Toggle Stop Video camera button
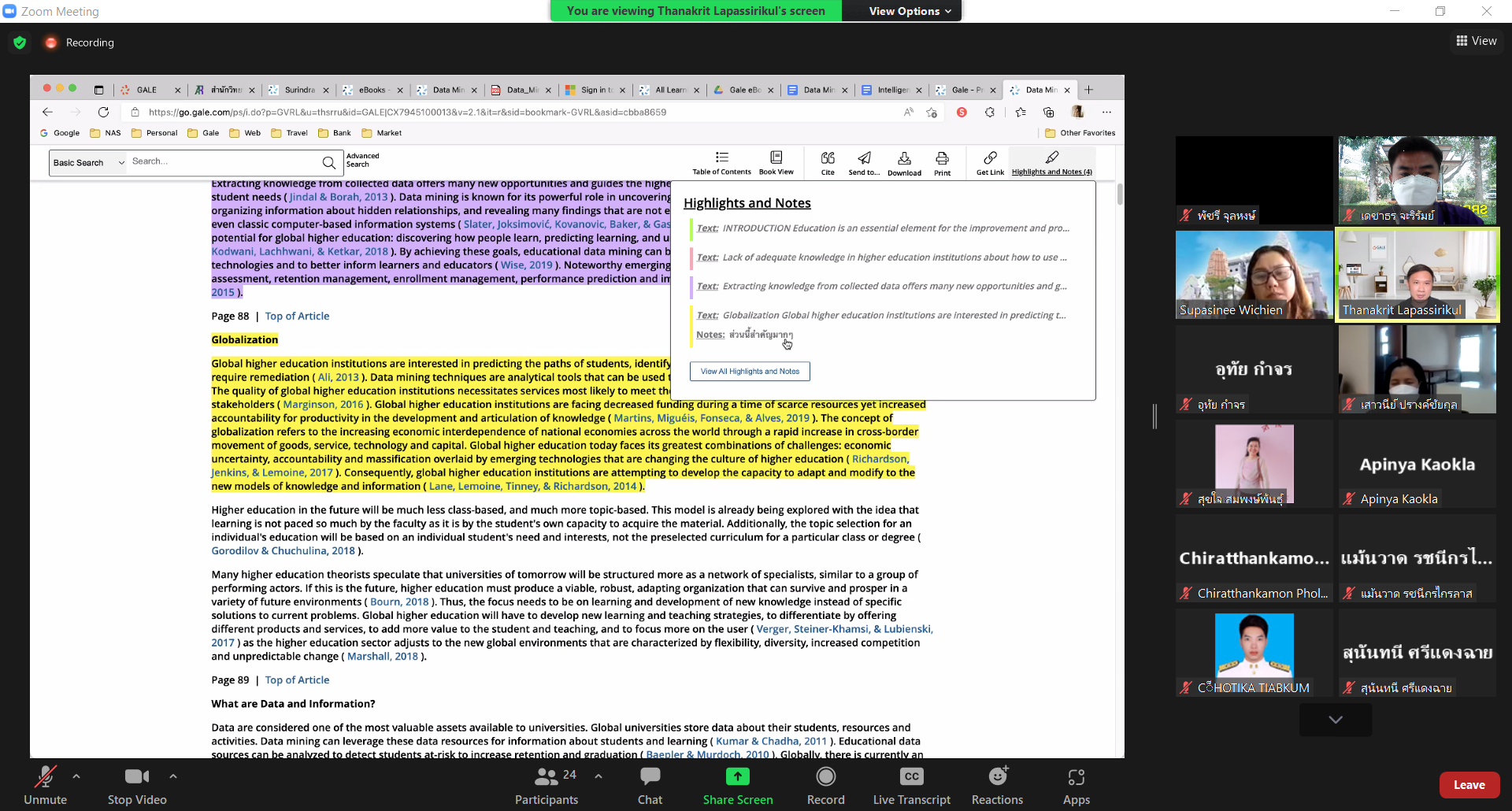 click(137, 777)
